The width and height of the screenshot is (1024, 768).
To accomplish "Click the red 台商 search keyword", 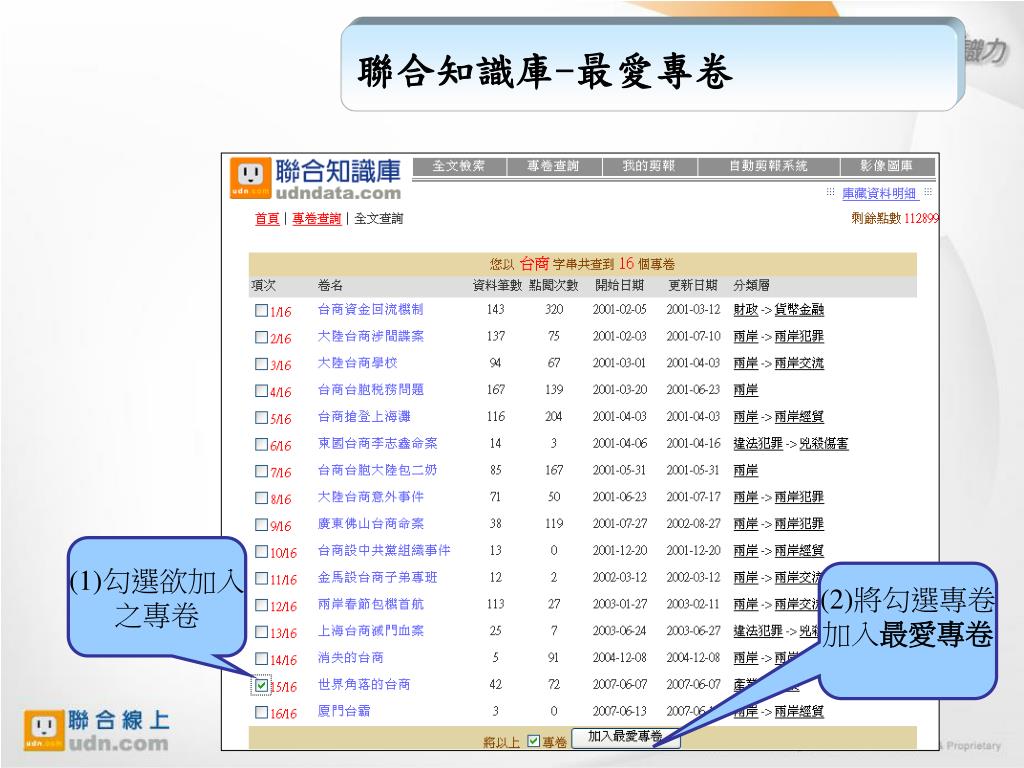I will [534, 264].
